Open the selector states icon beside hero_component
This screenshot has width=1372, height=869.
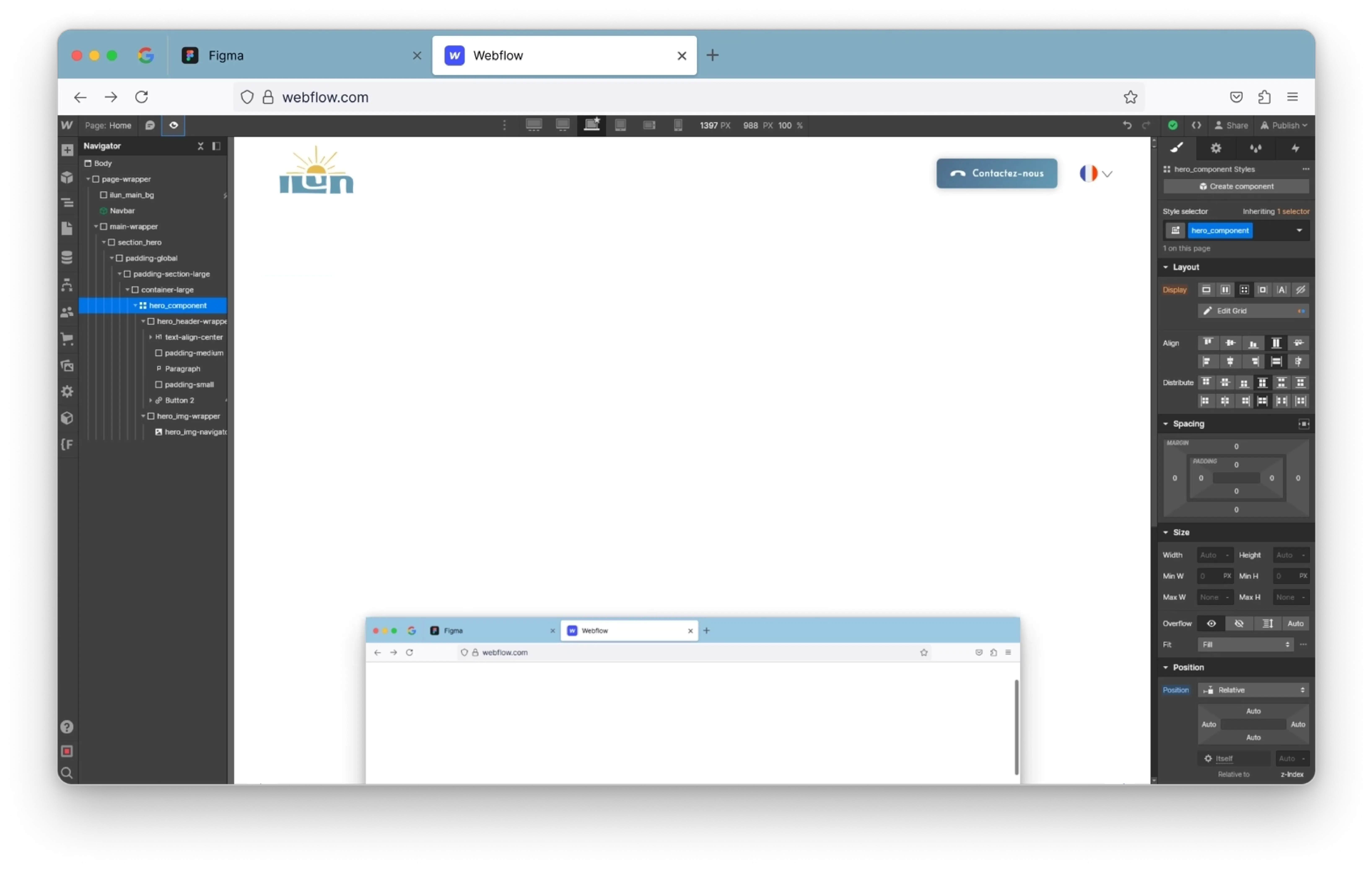(1175, 231)
